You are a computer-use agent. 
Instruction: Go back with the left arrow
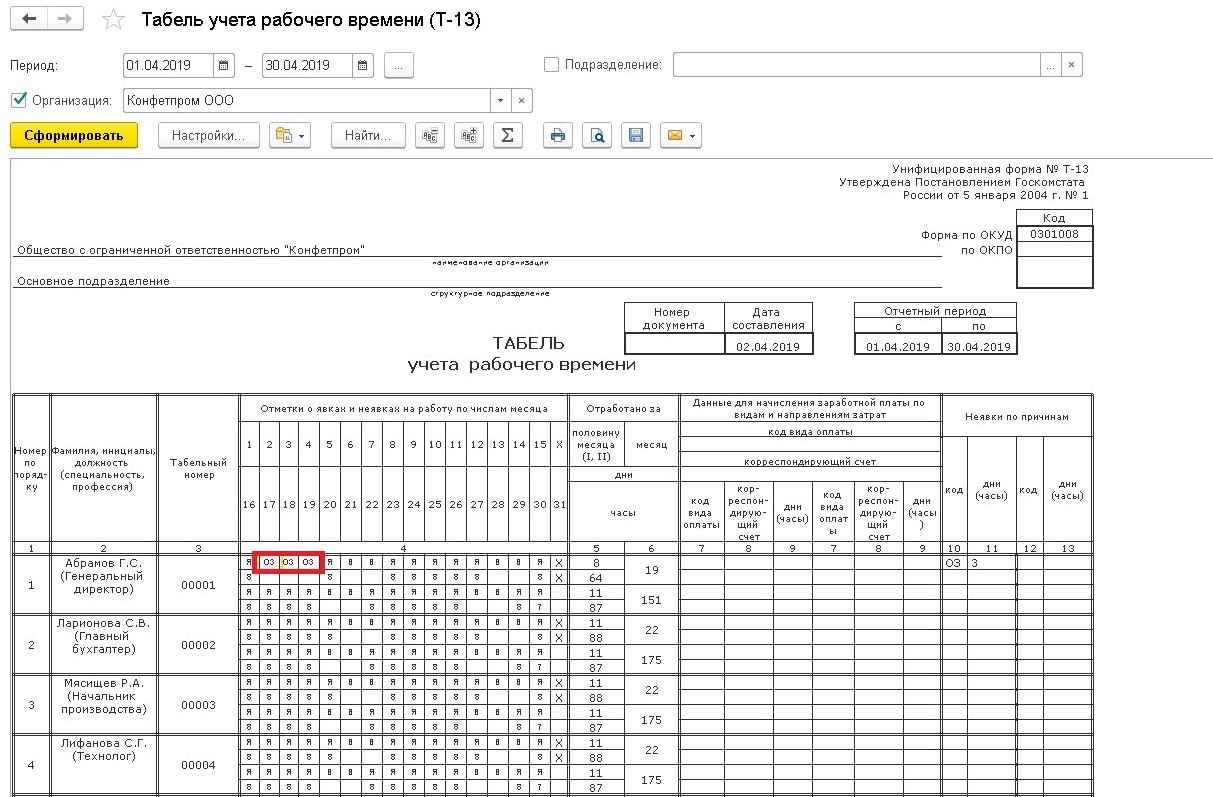click(x=30, y=19)
